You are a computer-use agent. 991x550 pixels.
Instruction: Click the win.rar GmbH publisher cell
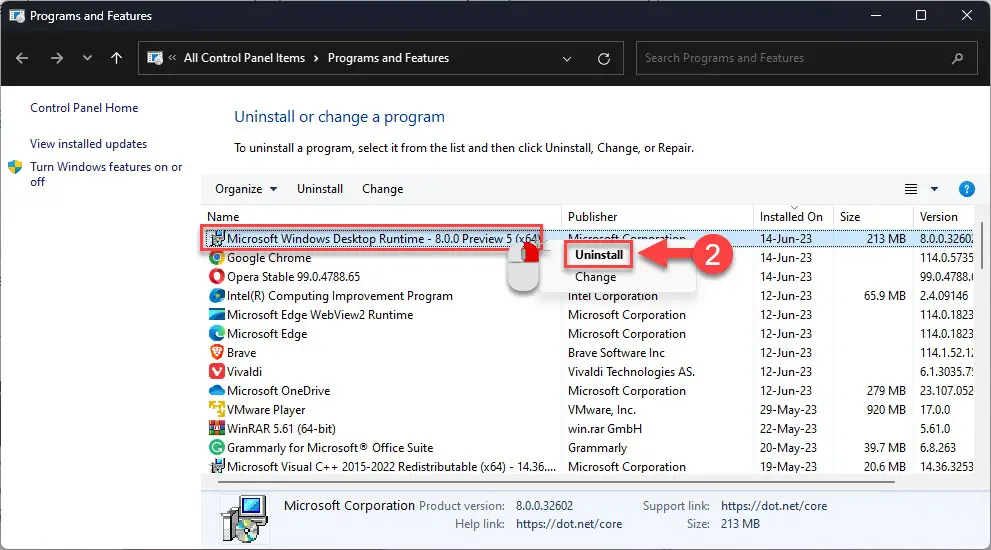pos(605,429)
